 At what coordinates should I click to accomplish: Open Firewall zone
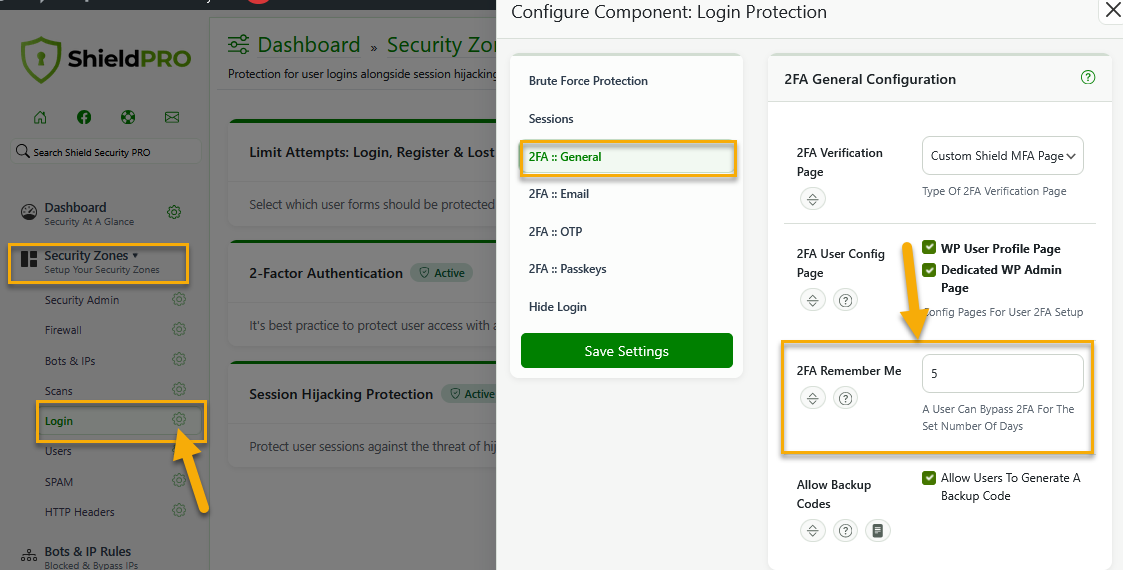click(x=63, y=330)
